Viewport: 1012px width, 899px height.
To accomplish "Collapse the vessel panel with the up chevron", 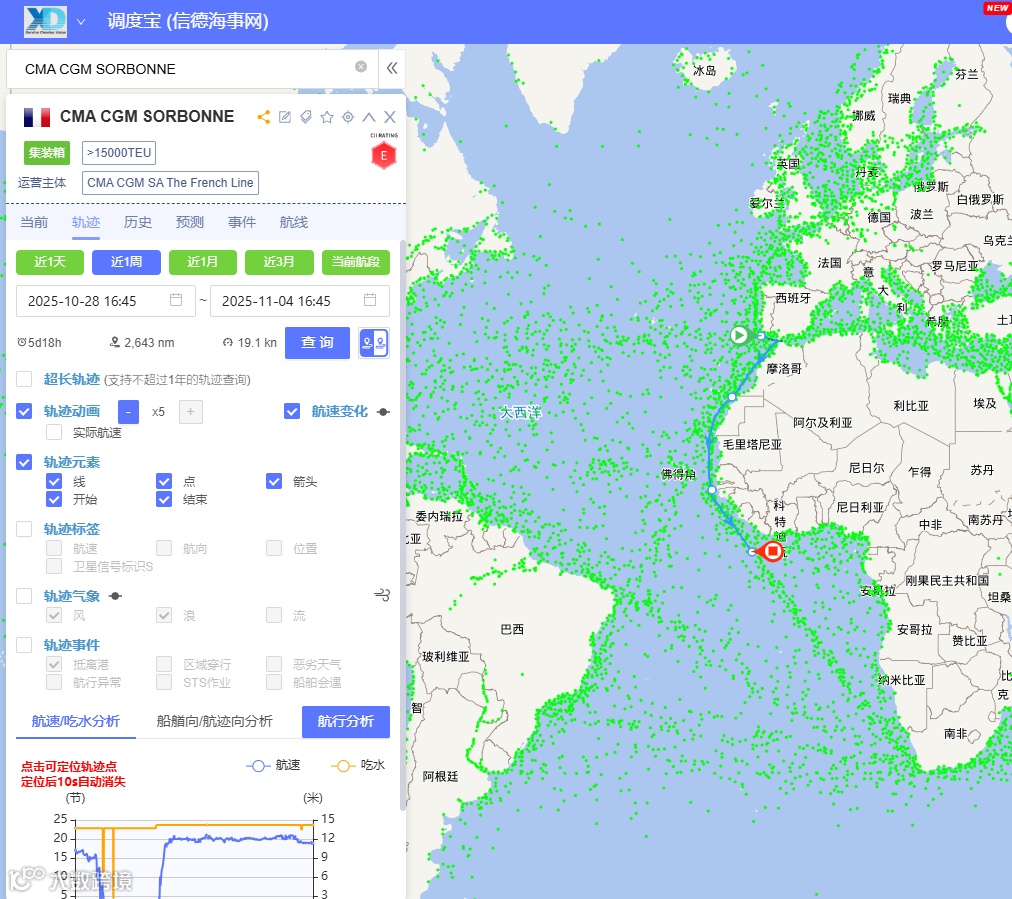I will tap(369, 117).
